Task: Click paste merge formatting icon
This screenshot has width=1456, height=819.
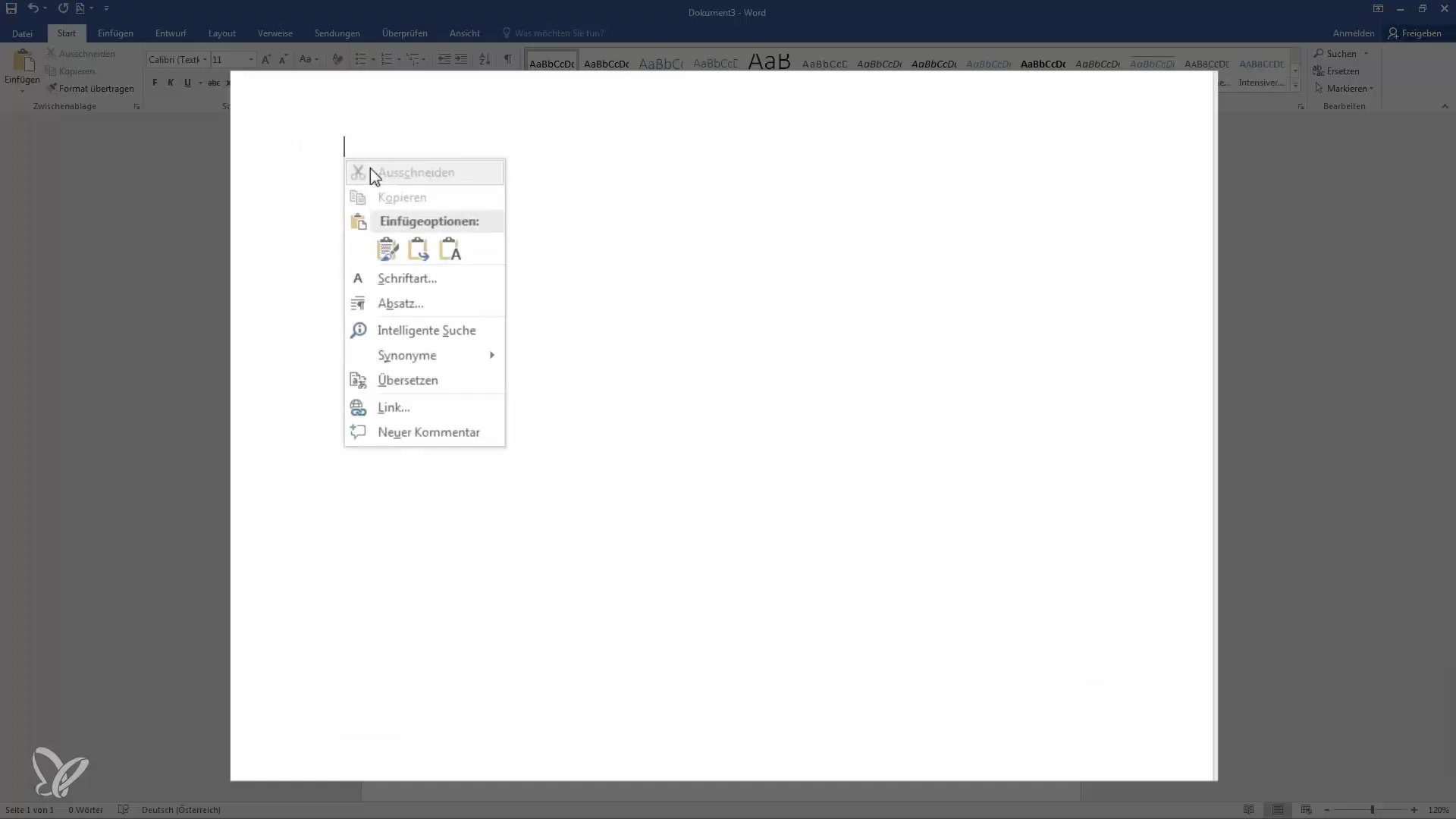Action: point(419,249)
